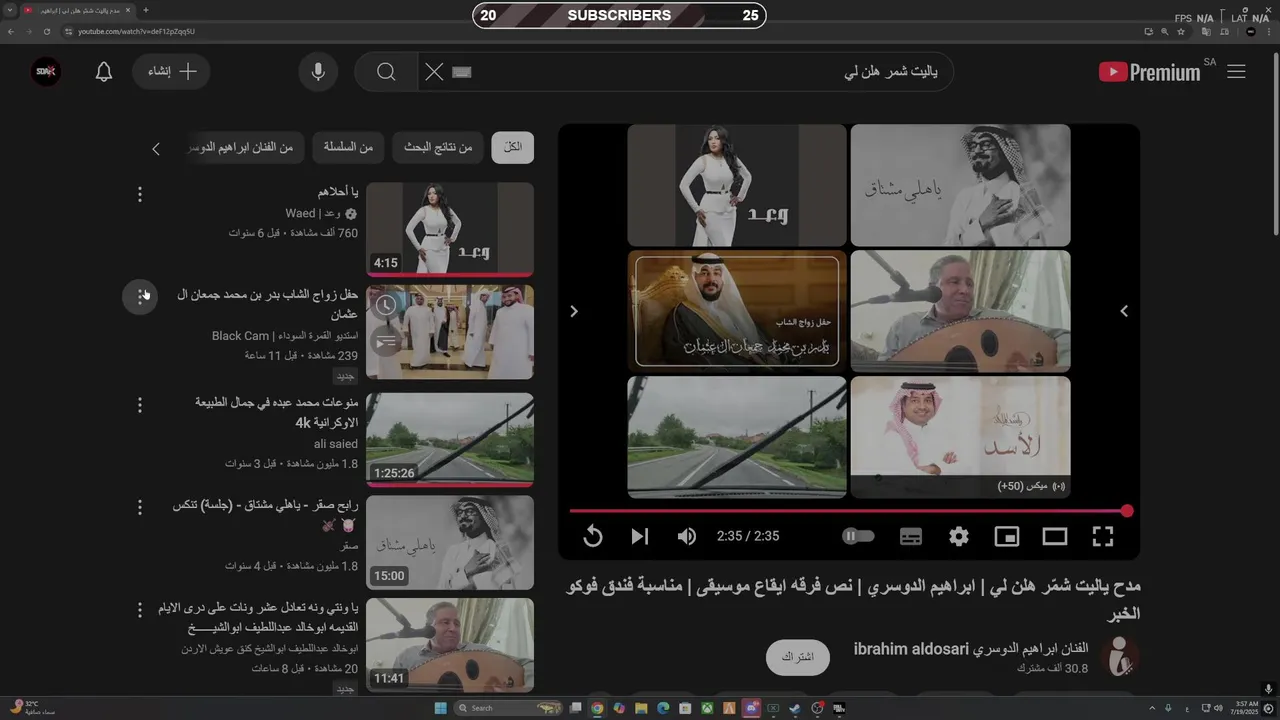Open the 1:25:26 road video thumbnail
The height and width of the screenshot is (720, 1280).
click(450, 439)
